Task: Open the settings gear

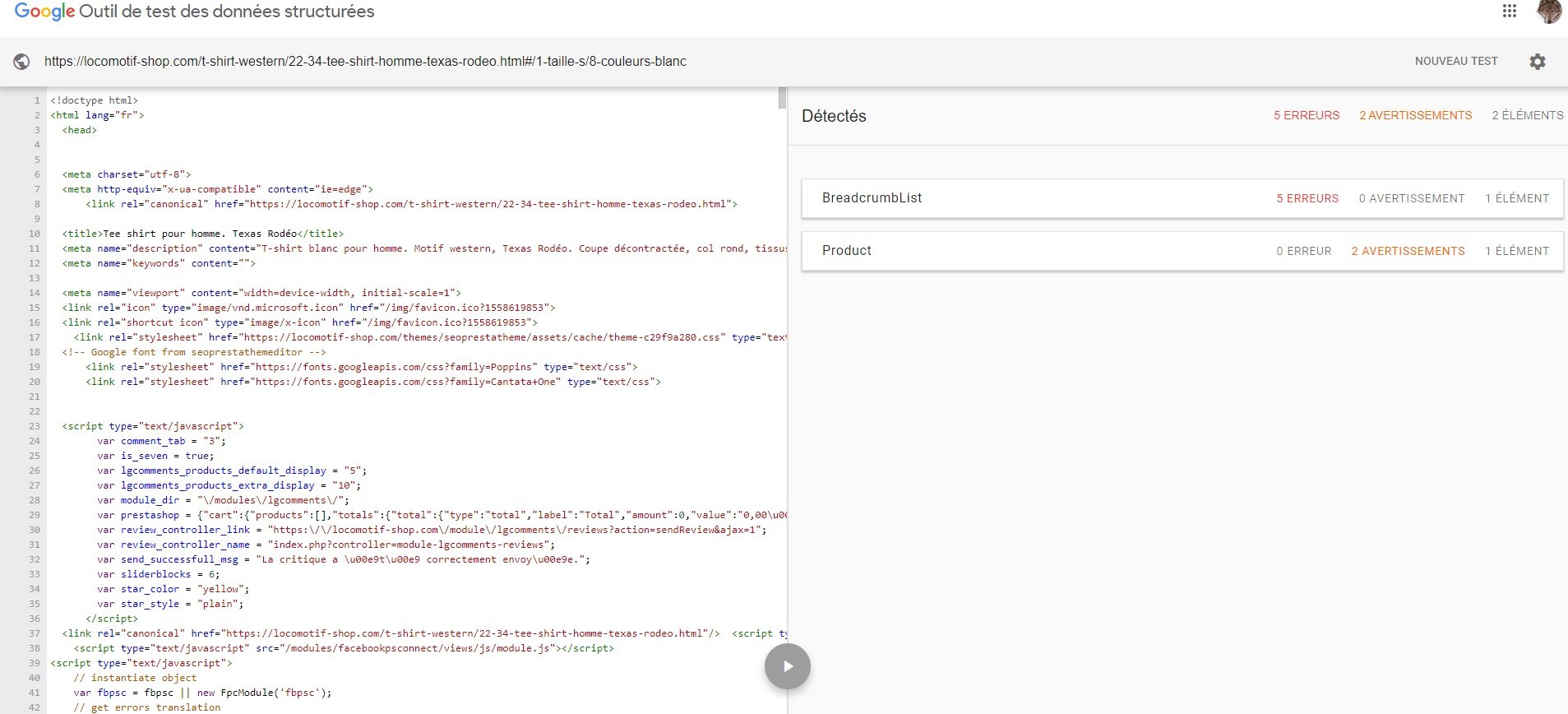Action: [x=1538, y=62]
